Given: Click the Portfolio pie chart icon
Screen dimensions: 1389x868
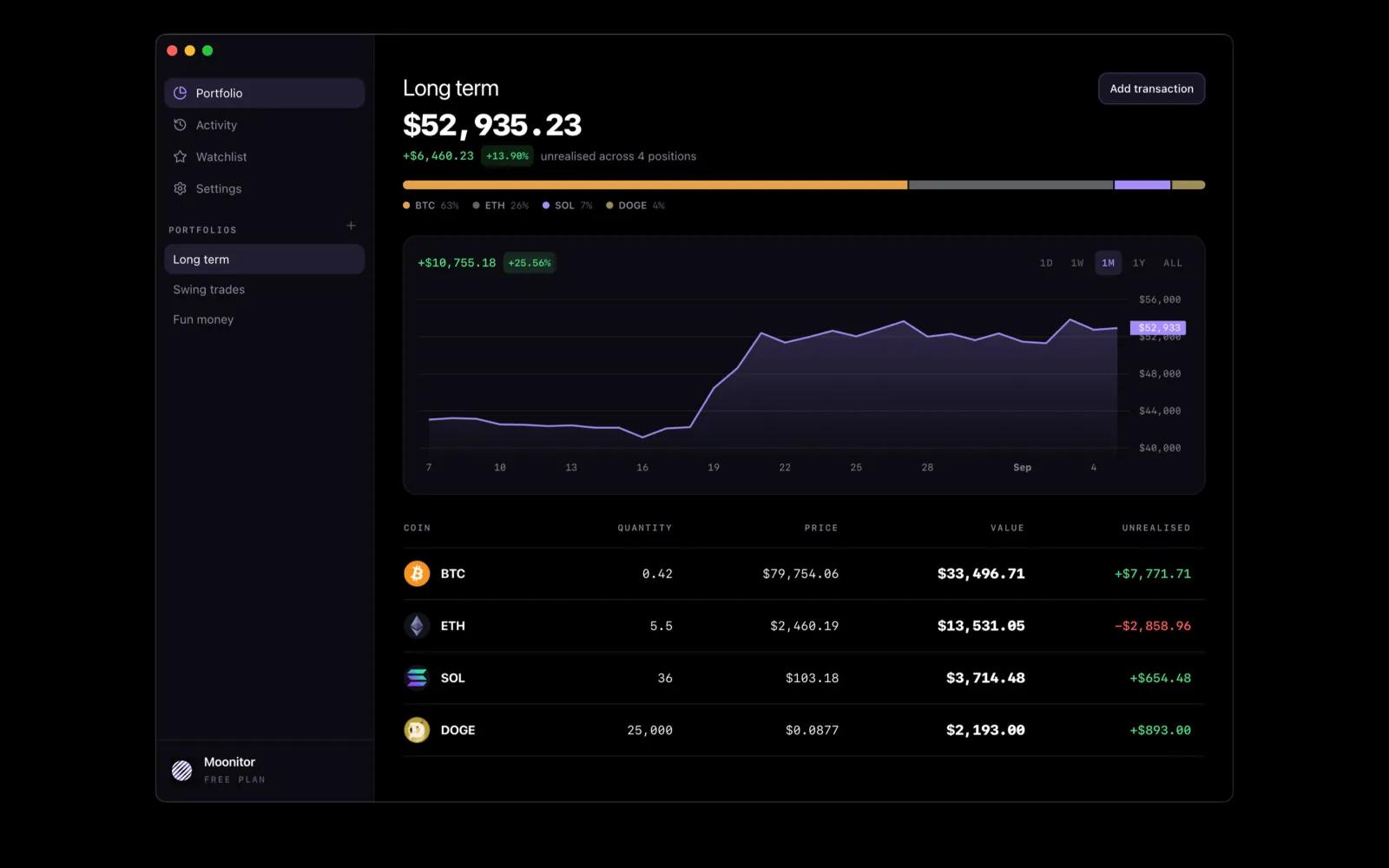Looking at the screenshot, I should (180, 93).
